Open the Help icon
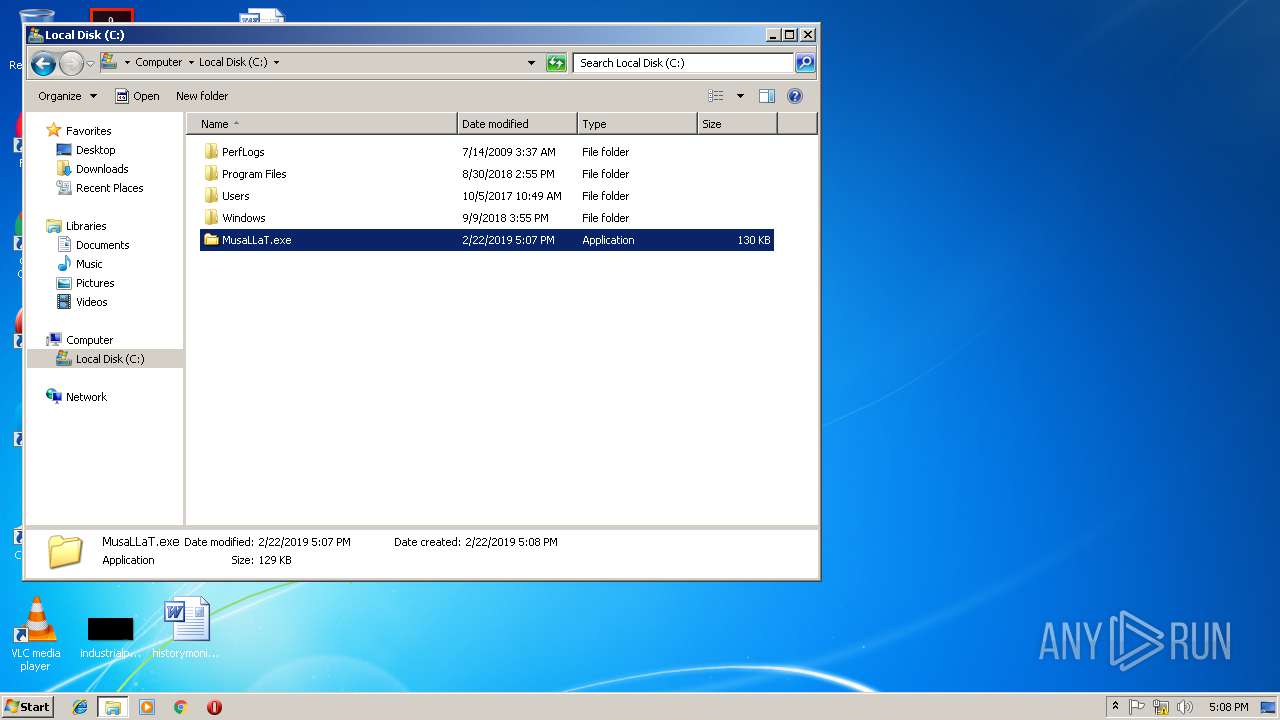The width and height of the screenshot is (1280, 720). tap(795, 96)
